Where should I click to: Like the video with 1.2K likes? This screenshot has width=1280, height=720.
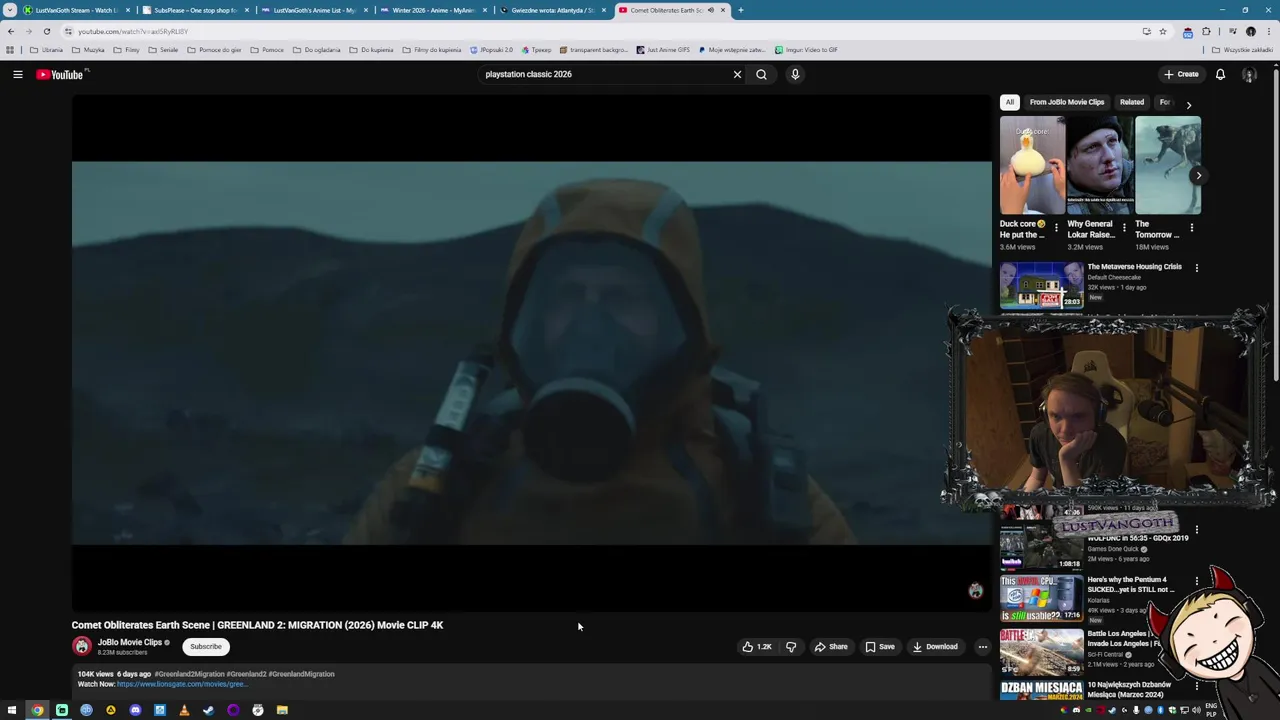click(757, 647)
